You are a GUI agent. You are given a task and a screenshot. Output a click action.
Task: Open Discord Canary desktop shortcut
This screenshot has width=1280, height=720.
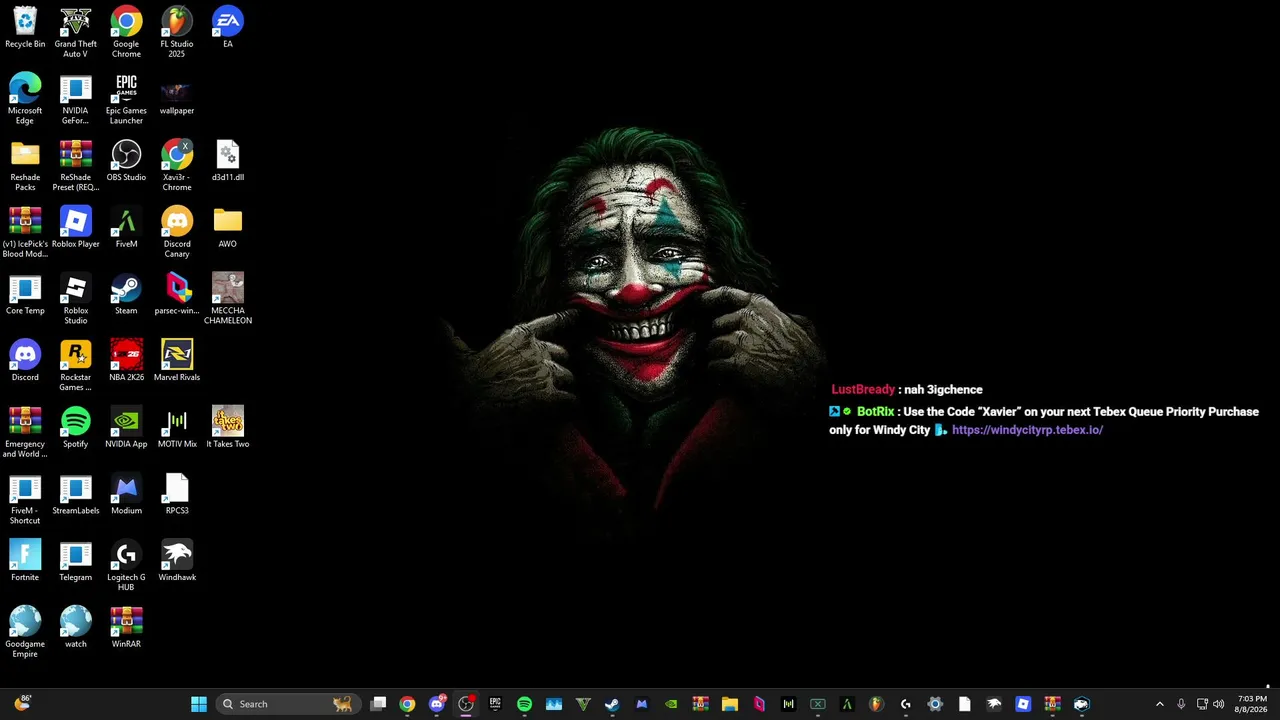coord(177,233)
